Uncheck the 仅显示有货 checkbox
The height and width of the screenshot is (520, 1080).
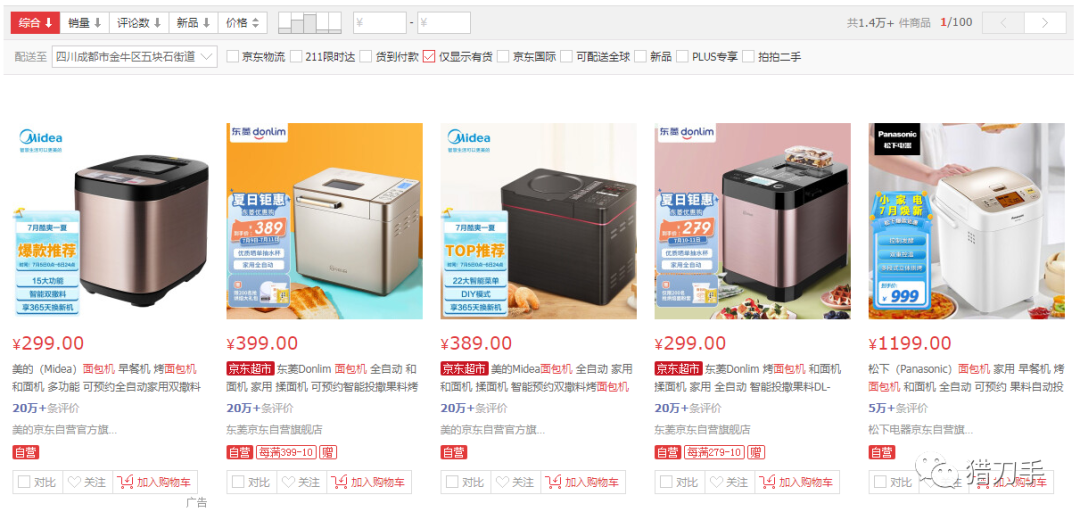click(x=429, y=56)
